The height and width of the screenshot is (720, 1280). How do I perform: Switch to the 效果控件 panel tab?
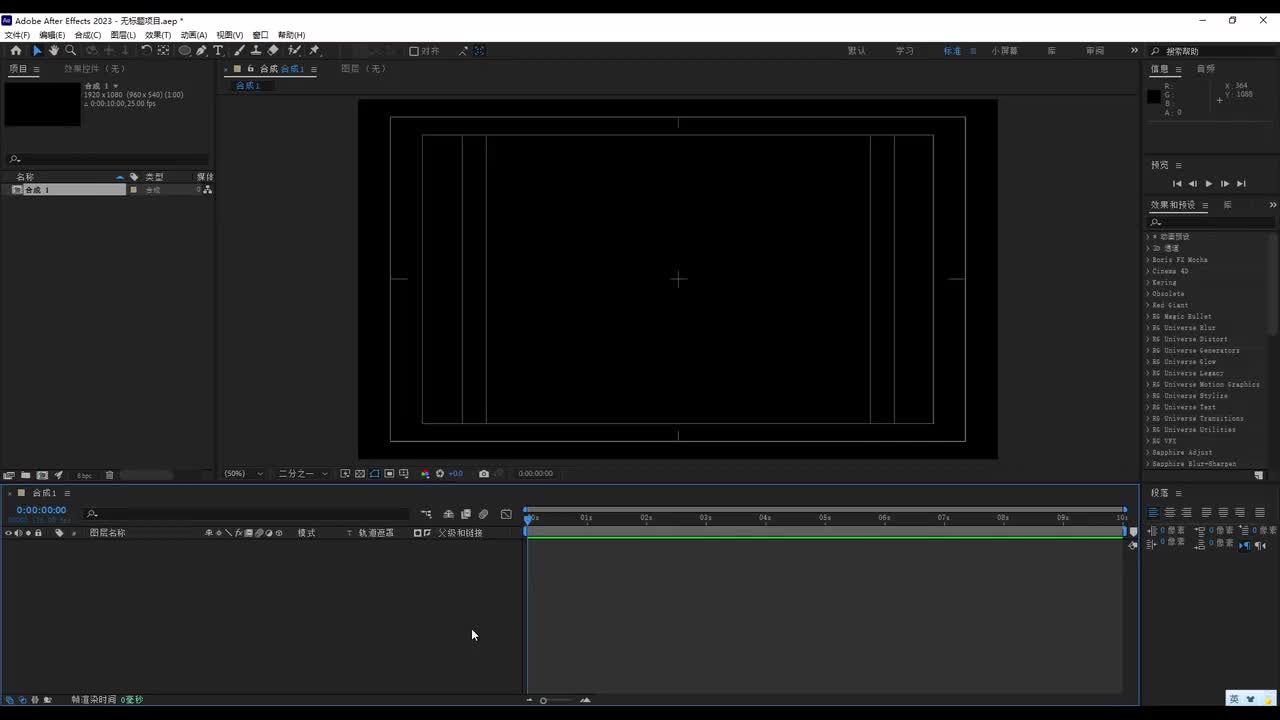coord(95,69)
